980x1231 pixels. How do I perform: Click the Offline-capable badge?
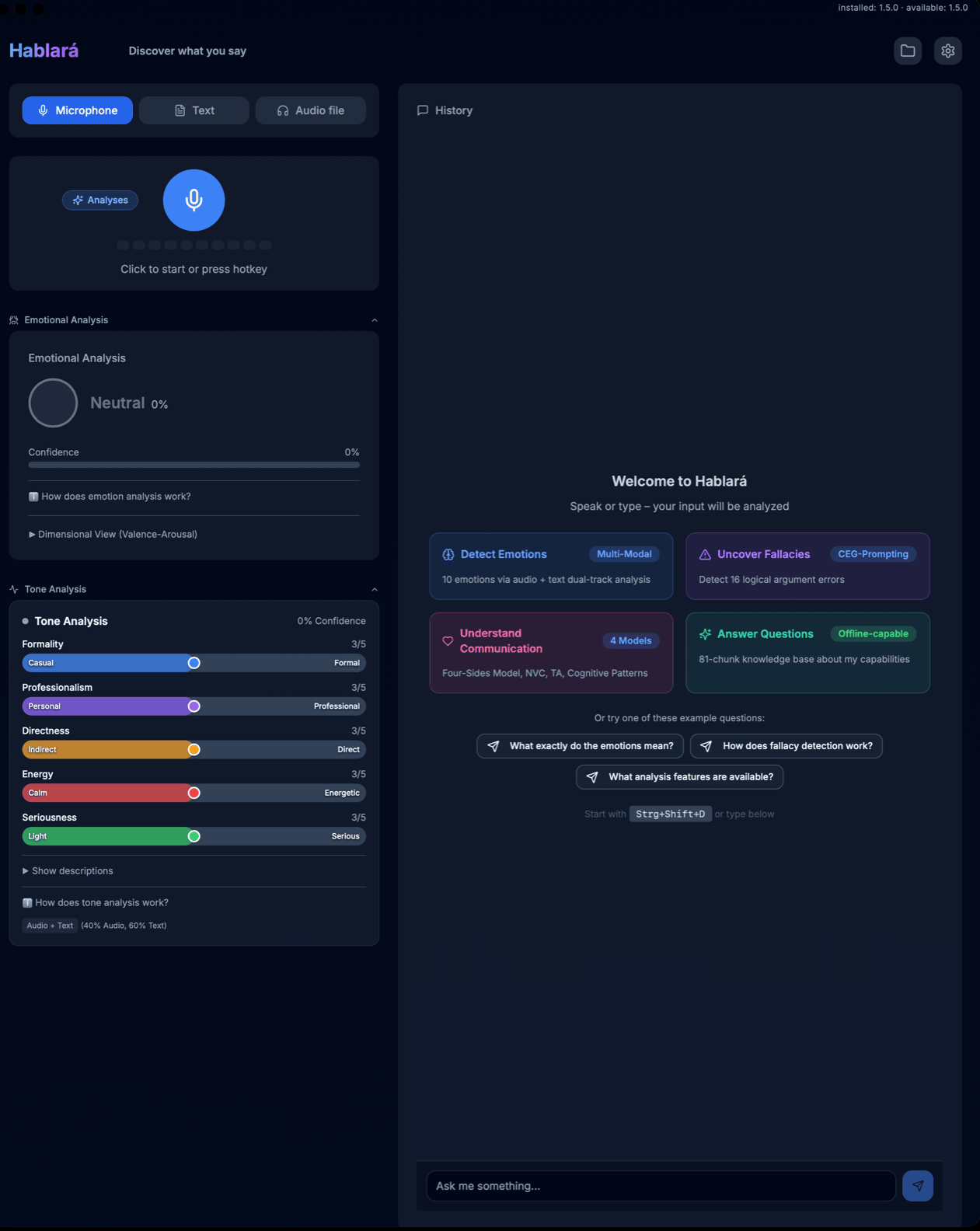click(x=873, y=634)
